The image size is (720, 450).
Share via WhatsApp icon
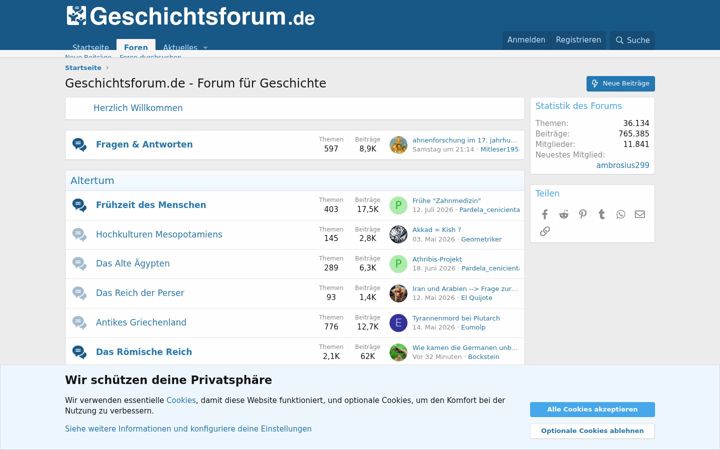(x=621, y=214)
